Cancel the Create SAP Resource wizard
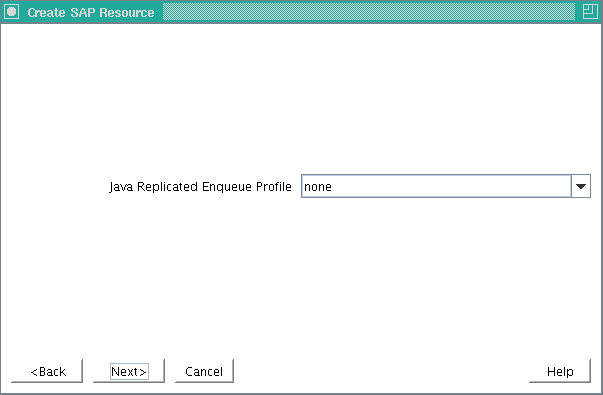Screen dimensions: 603x395 tap(204, 371)
